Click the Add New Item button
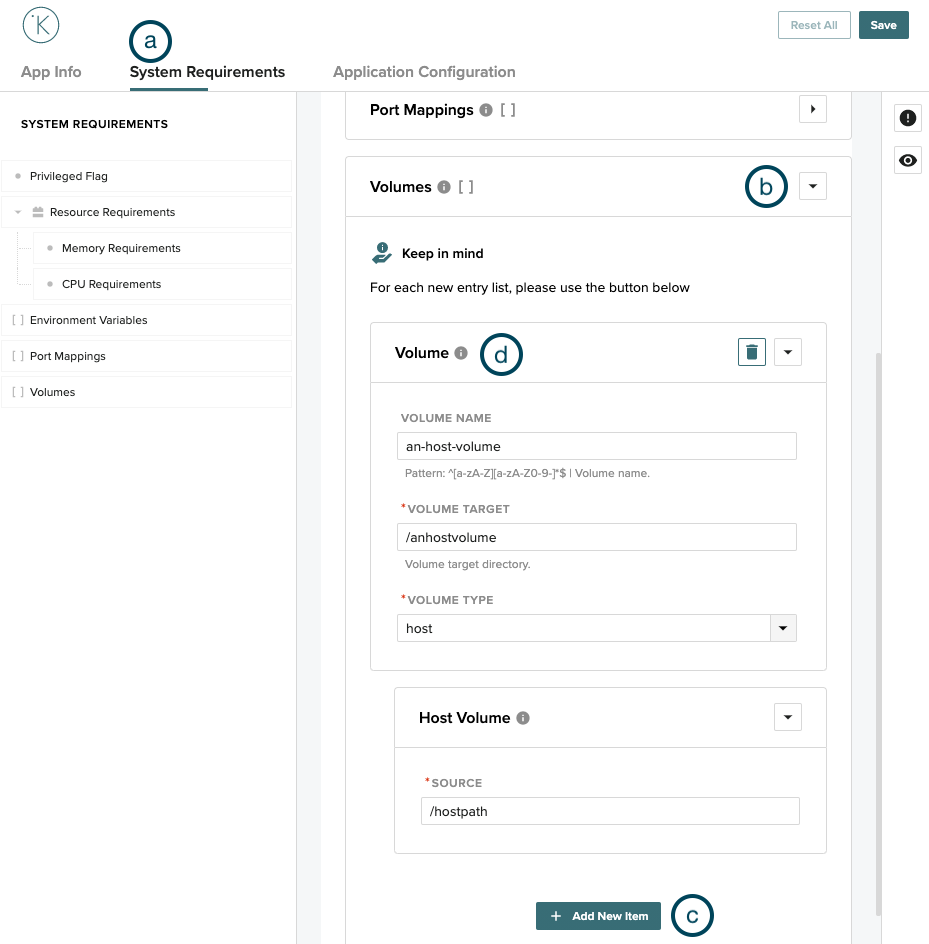The width and height of the screenshot is (929, 944). click(598, 915)
